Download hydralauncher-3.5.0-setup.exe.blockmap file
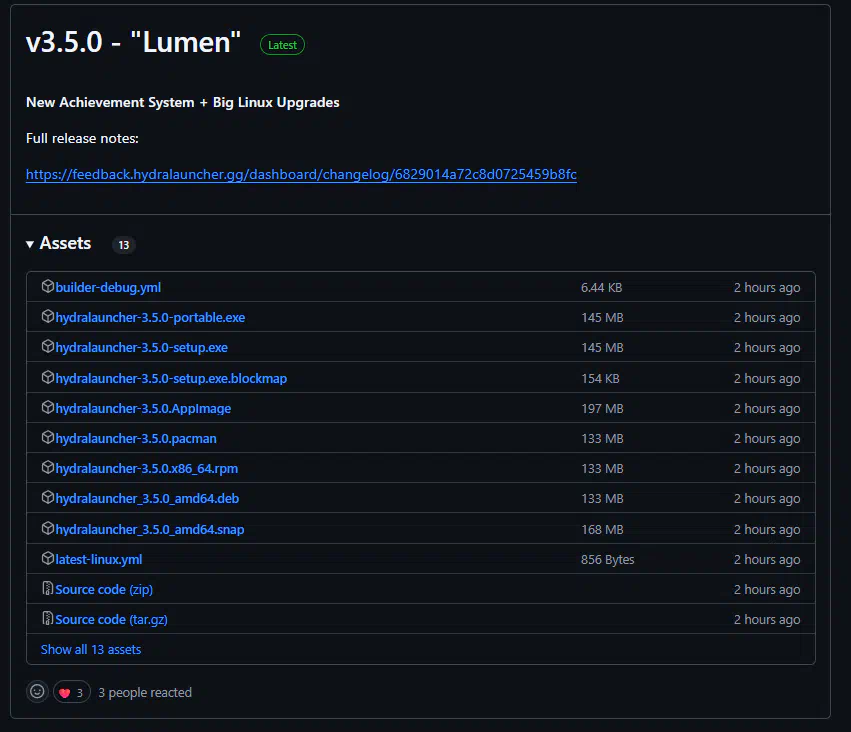Image resolution: width=851 pixels, height=732 pixels. click(171, 378)
